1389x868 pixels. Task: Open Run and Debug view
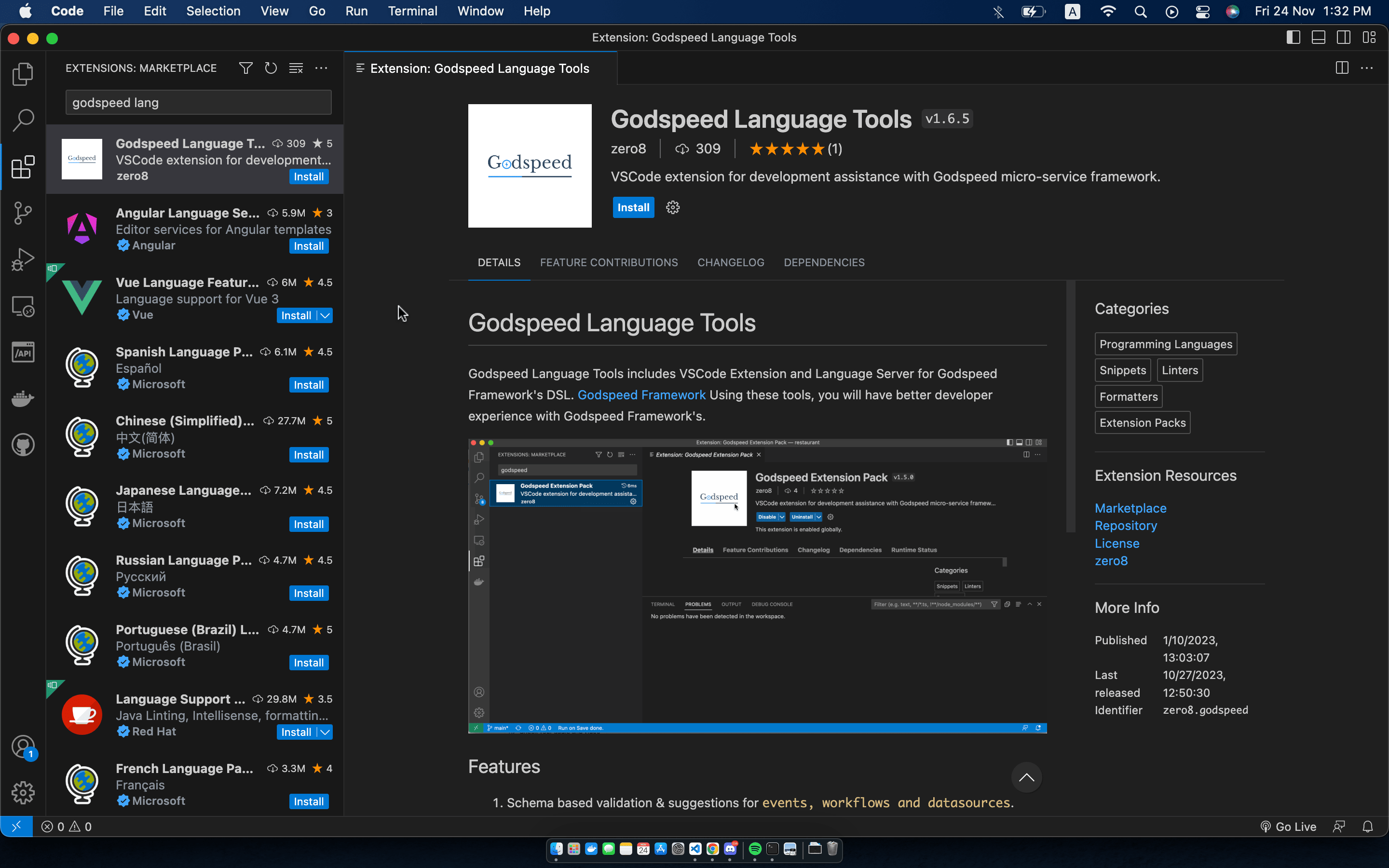tap(23, 259)
